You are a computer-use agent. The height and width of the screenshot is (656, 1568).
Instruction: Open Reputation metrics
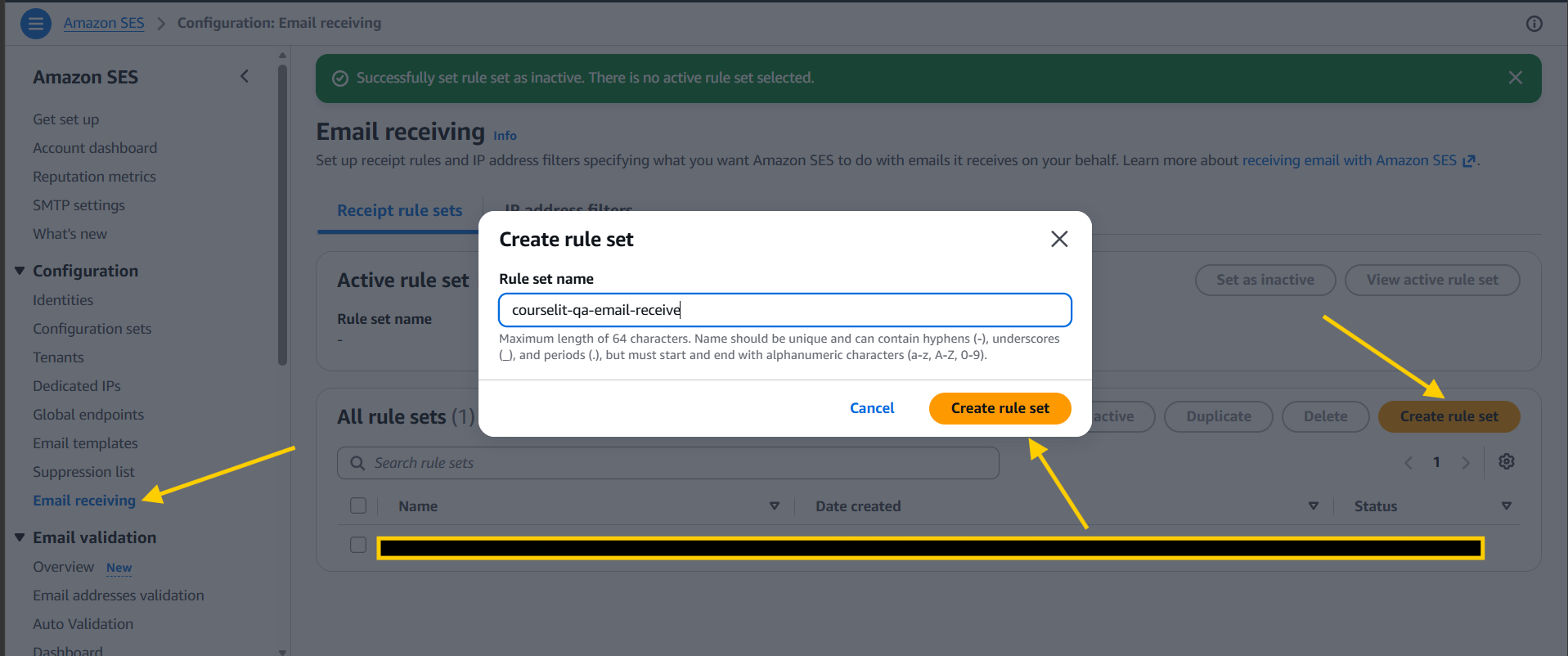click(94, 177)
